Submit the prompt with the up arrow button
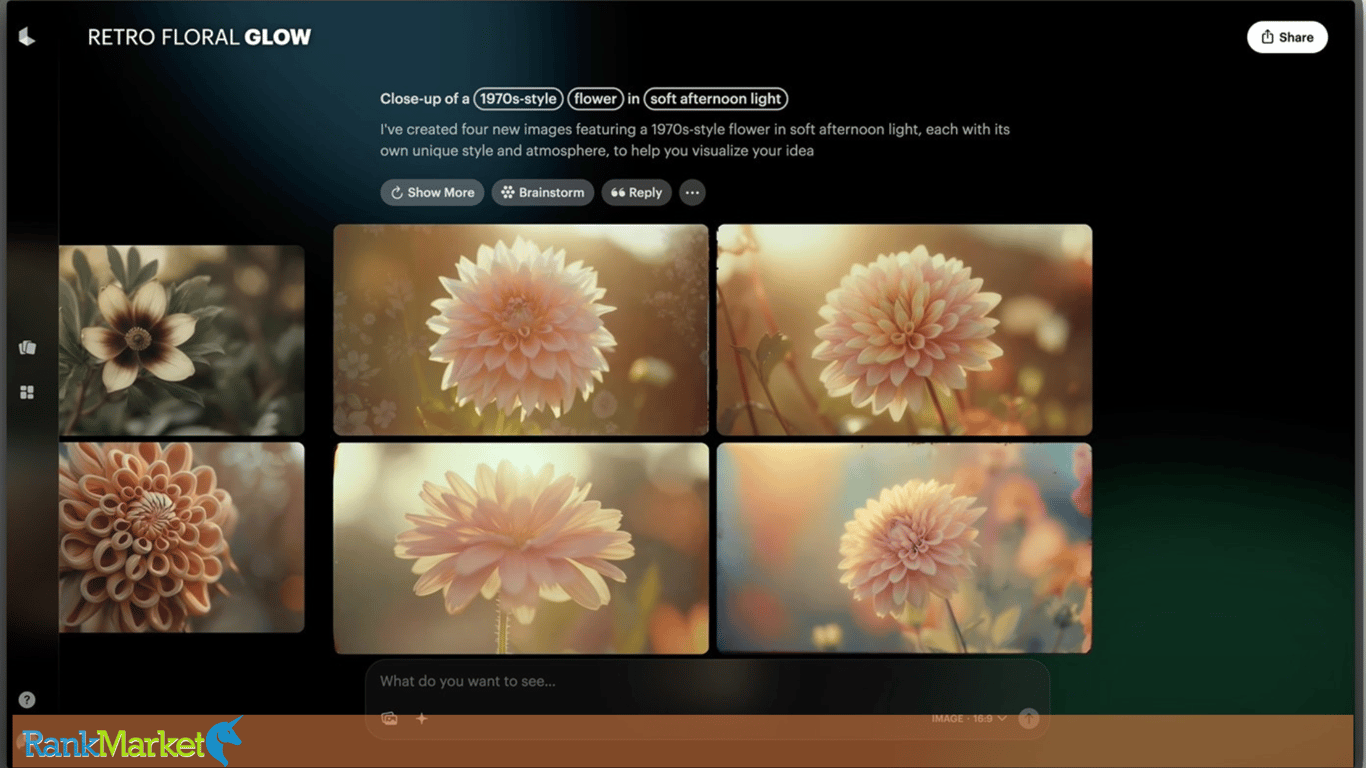The width and height of the screenshot is (1366, 768). [x=1028, y=718]
